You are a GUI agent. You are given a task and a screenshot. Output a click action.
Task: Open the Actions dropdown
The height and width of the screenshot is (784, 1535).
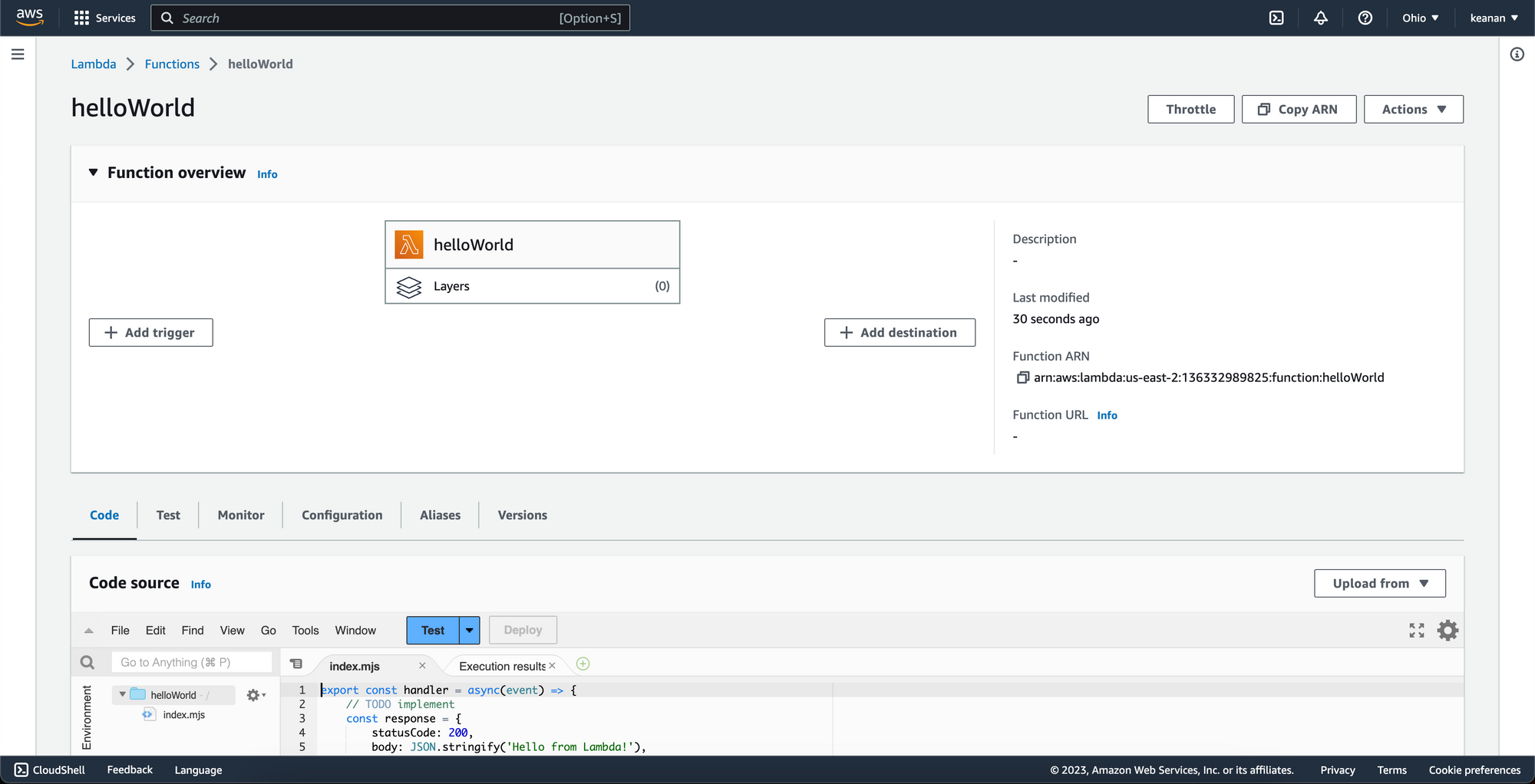1414,109
